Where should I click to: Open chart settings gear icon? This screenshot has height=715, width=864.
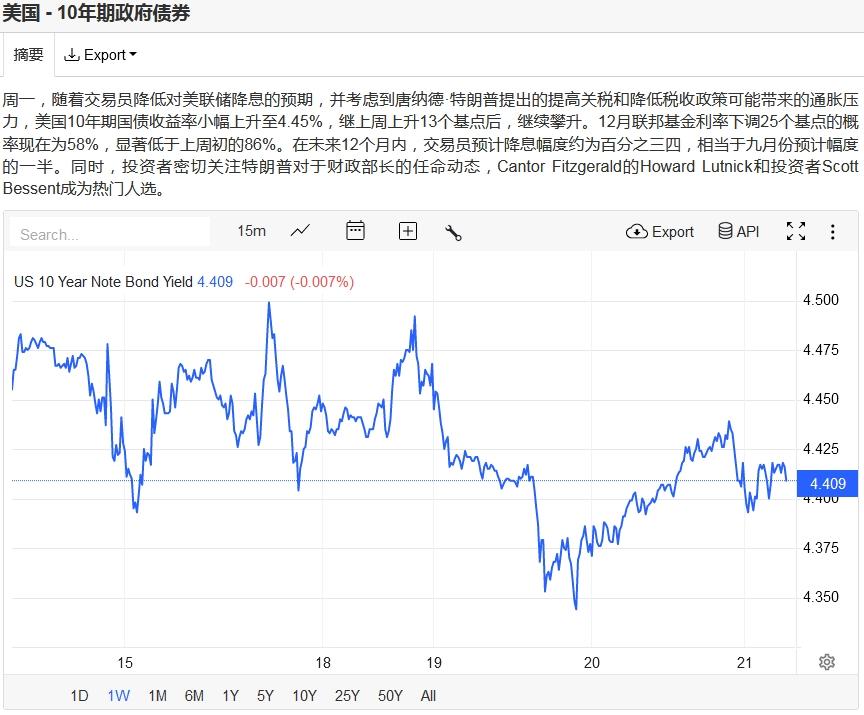[827, 662]
